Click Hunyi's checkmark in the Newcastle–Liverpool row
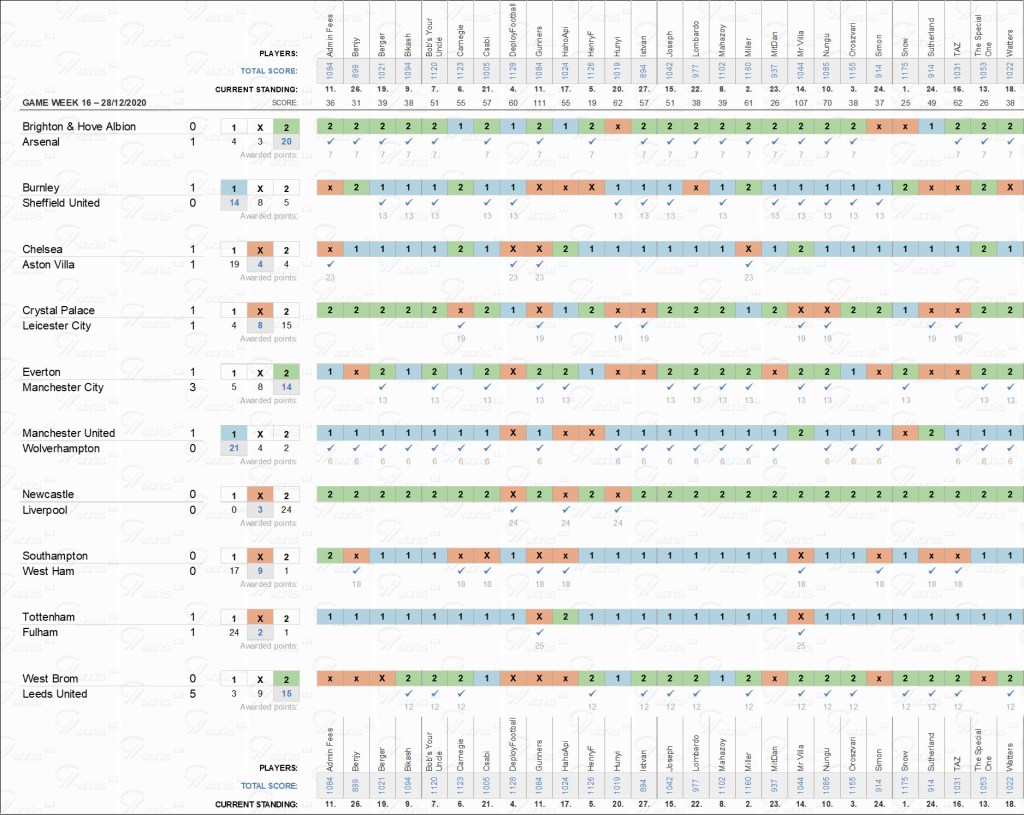The width and height of the screenshot is (1024, 815). click(618, 509)
